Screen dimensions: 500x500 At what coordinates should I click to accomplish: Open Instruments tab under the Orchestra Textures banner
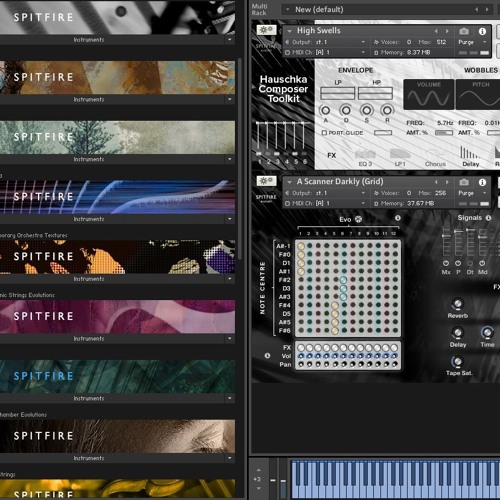(89, 279)
